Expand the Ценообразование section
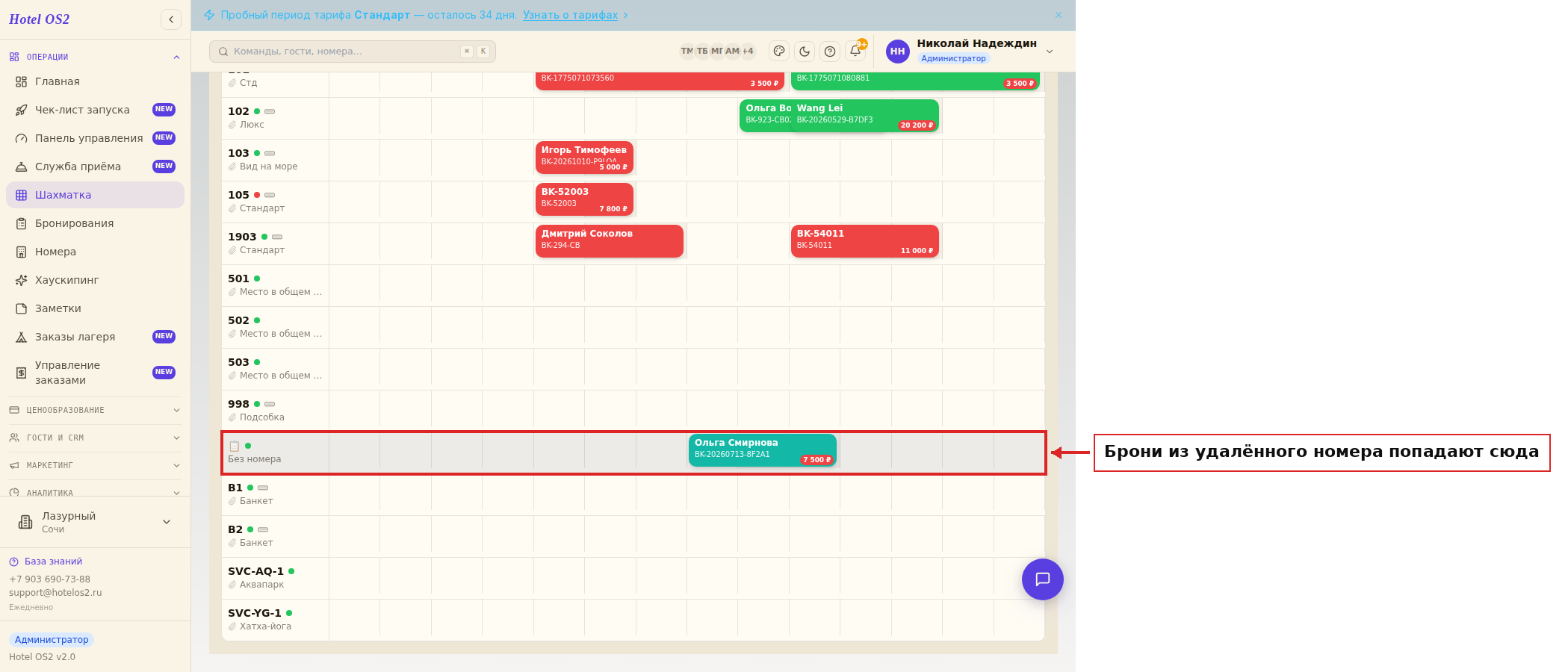The image size is (1568, 672). coord(95,410)
